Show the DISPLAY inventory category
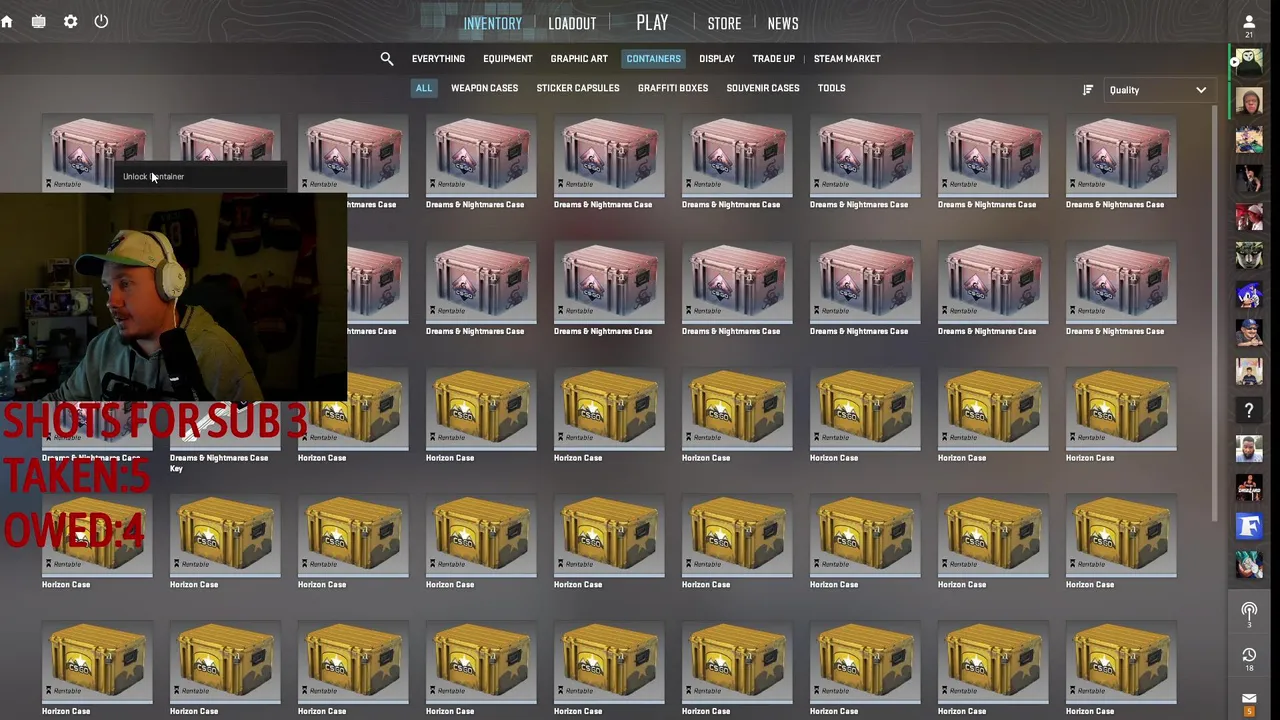 tap(716, 59)
